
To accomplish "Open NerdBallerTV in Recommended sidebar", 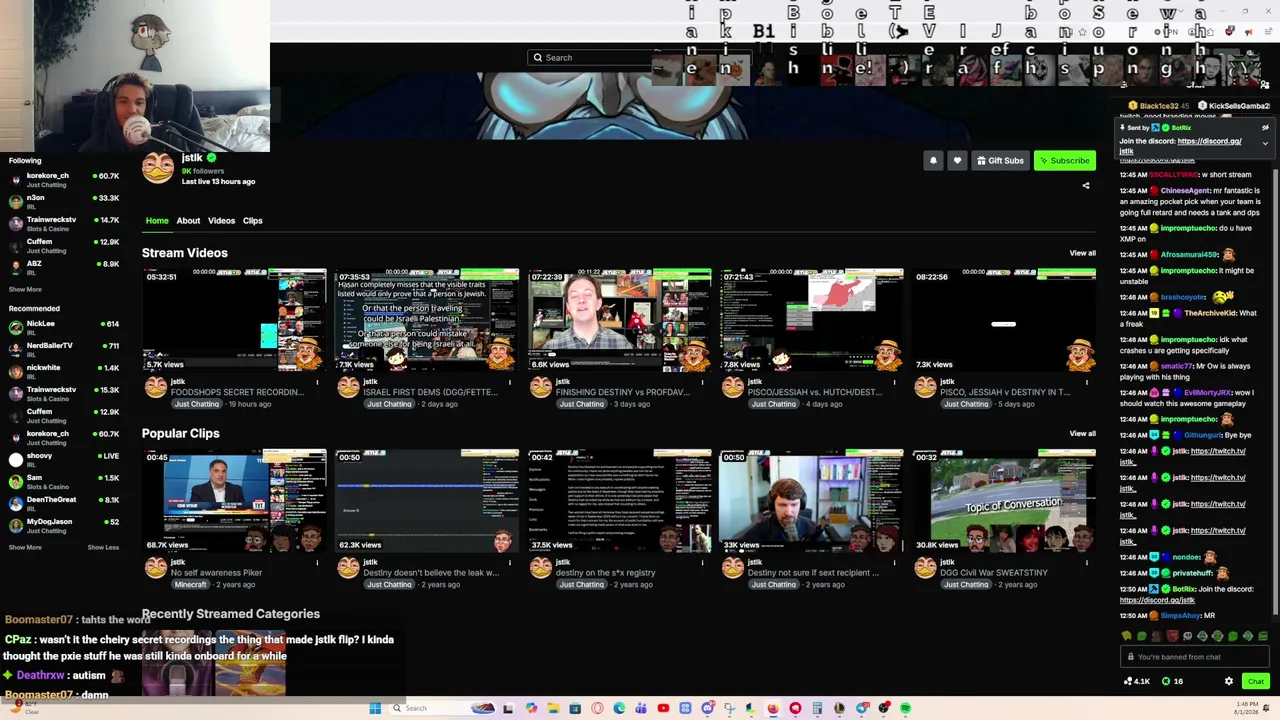I will coord(63,350).
